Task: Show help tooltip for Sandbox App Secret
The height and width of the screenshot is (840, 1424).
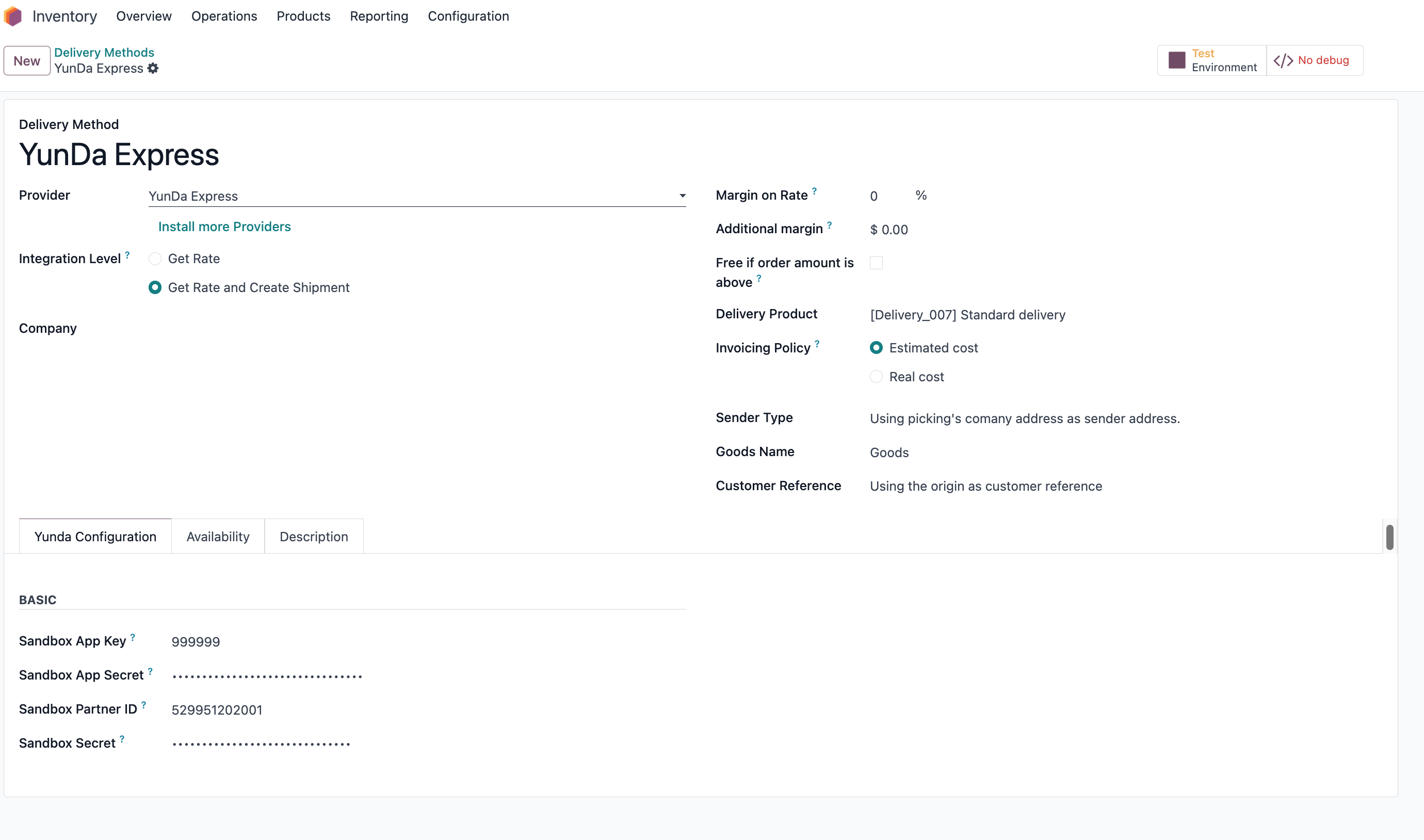Action: [x=150, y=671]
